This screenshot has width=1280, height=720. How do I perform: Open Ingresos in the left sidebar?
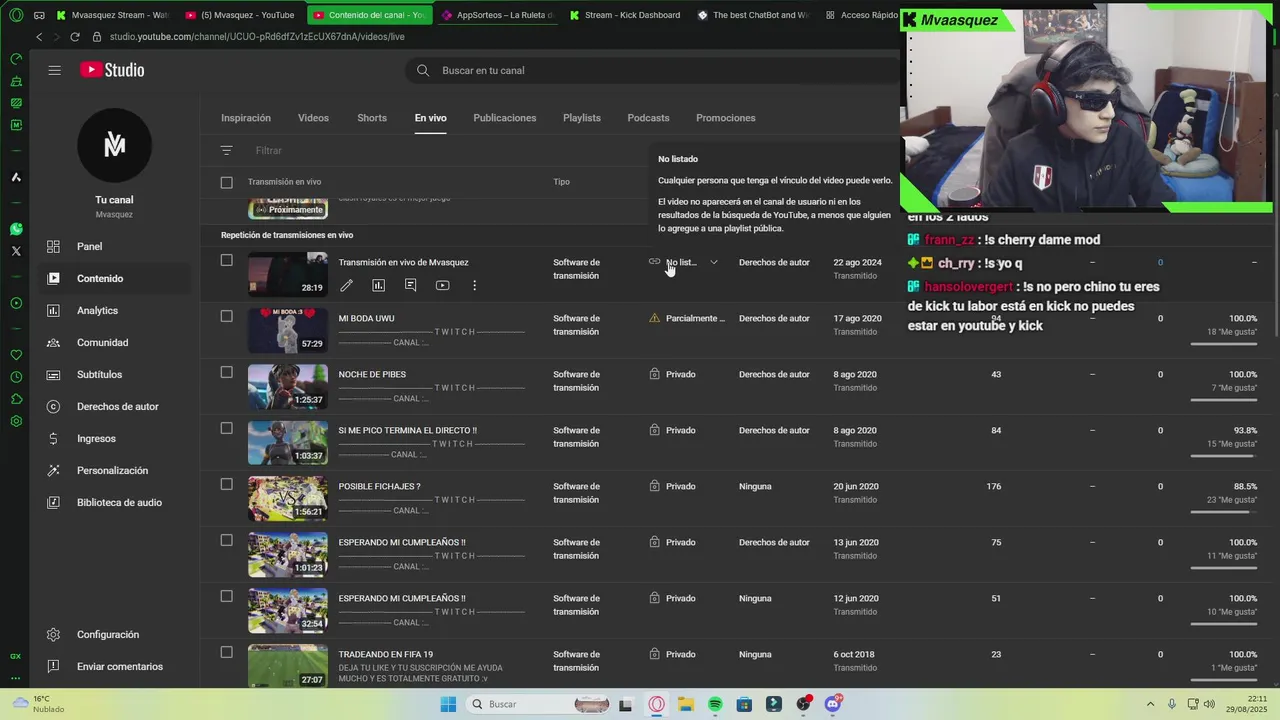click(114, 438)
